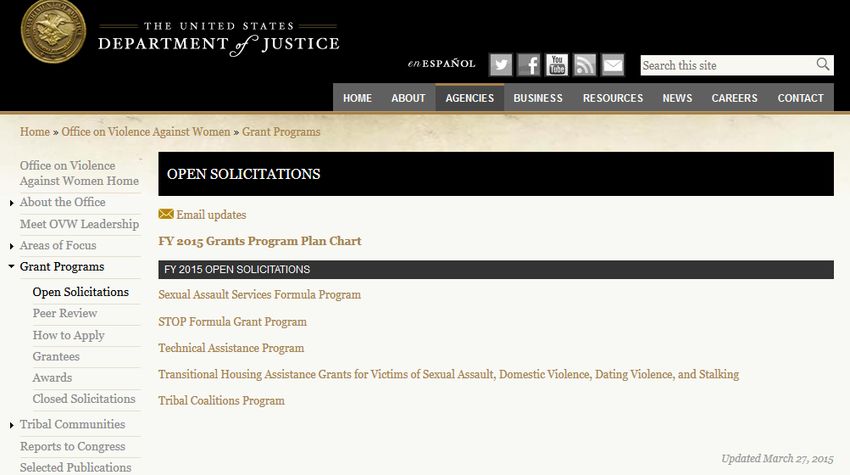Switch to en Español version
Image resolution: width=850 pixels, height=475 pixels.
tap(441, 63)
